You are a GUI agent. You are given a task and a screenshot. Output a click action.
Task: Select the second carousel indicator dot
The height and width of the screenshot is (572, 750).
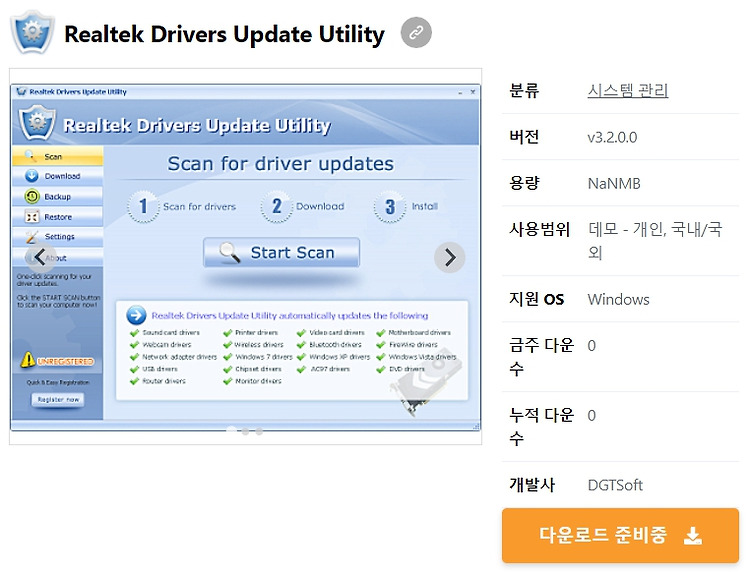(245, 431)
